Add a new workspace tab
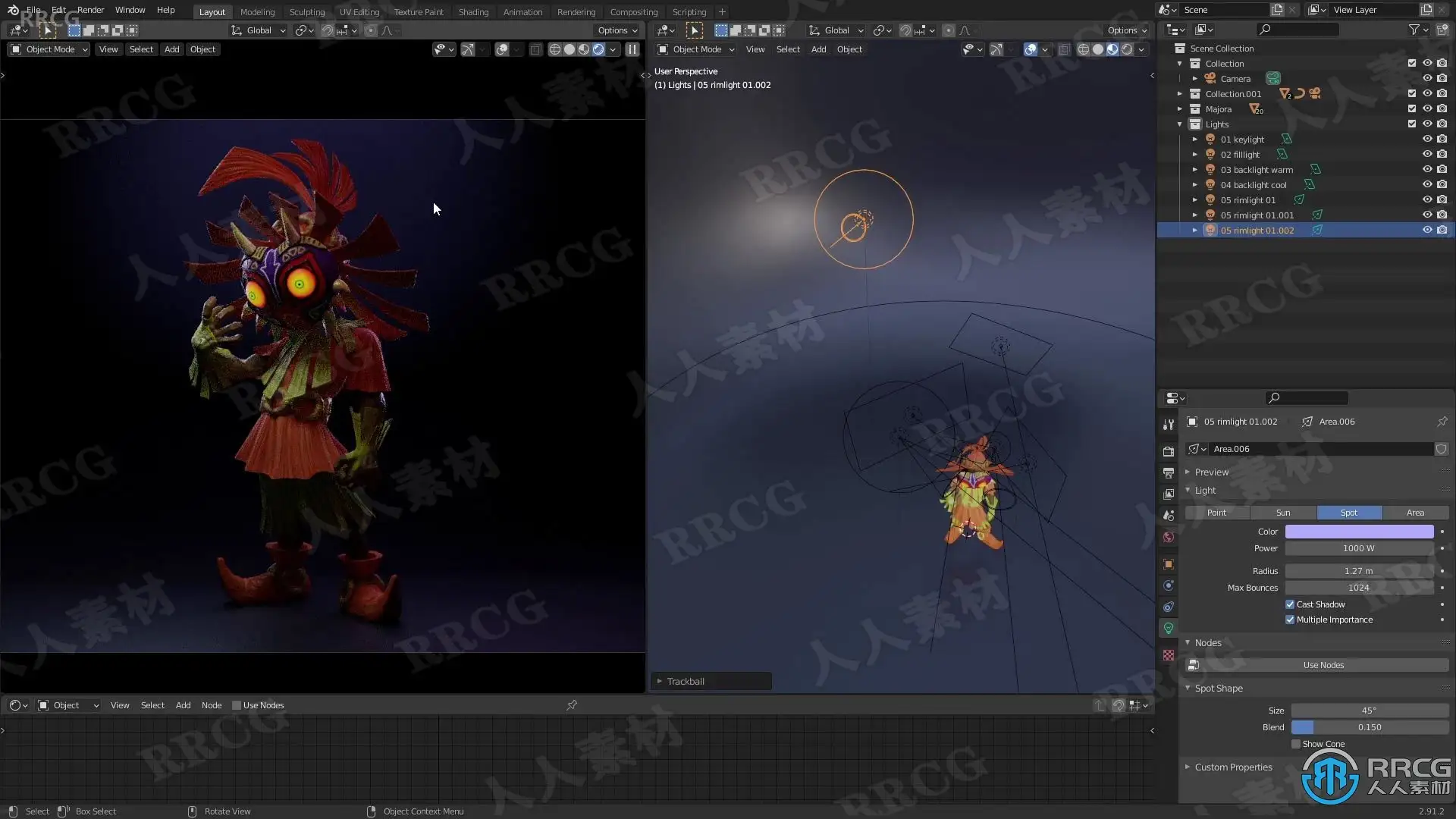This screenshot has height=819, width=1456. point(722,11)
